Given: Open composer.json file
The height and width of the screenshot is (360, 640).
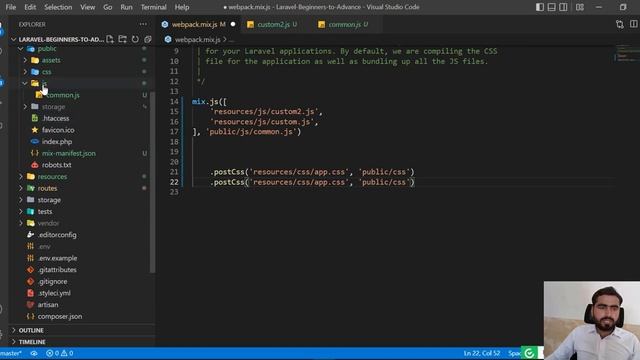Looking at the screenshot, I should [60, 316].
